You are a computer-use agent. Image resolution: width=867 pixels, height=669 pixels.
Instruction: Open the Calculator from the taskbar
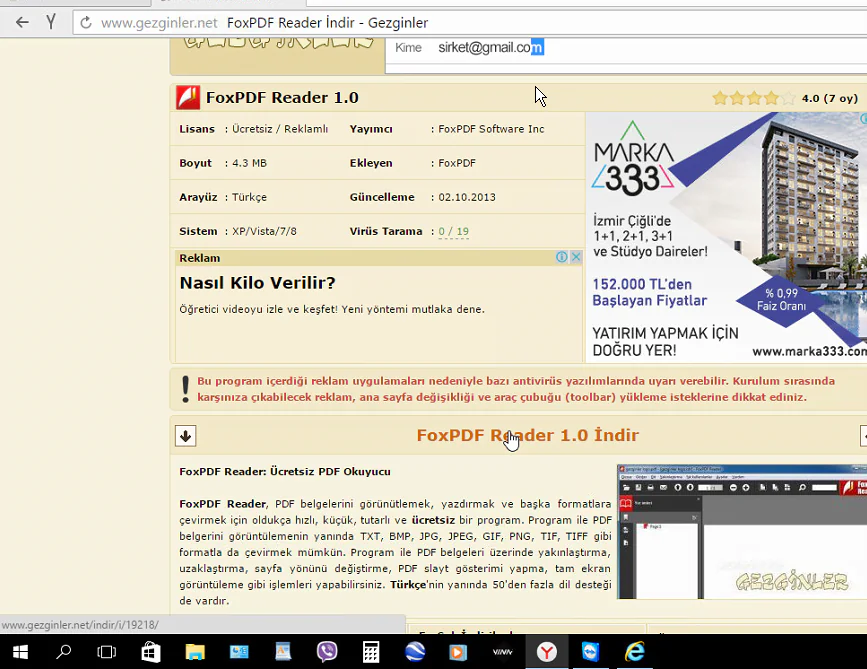tap(370, 652)
